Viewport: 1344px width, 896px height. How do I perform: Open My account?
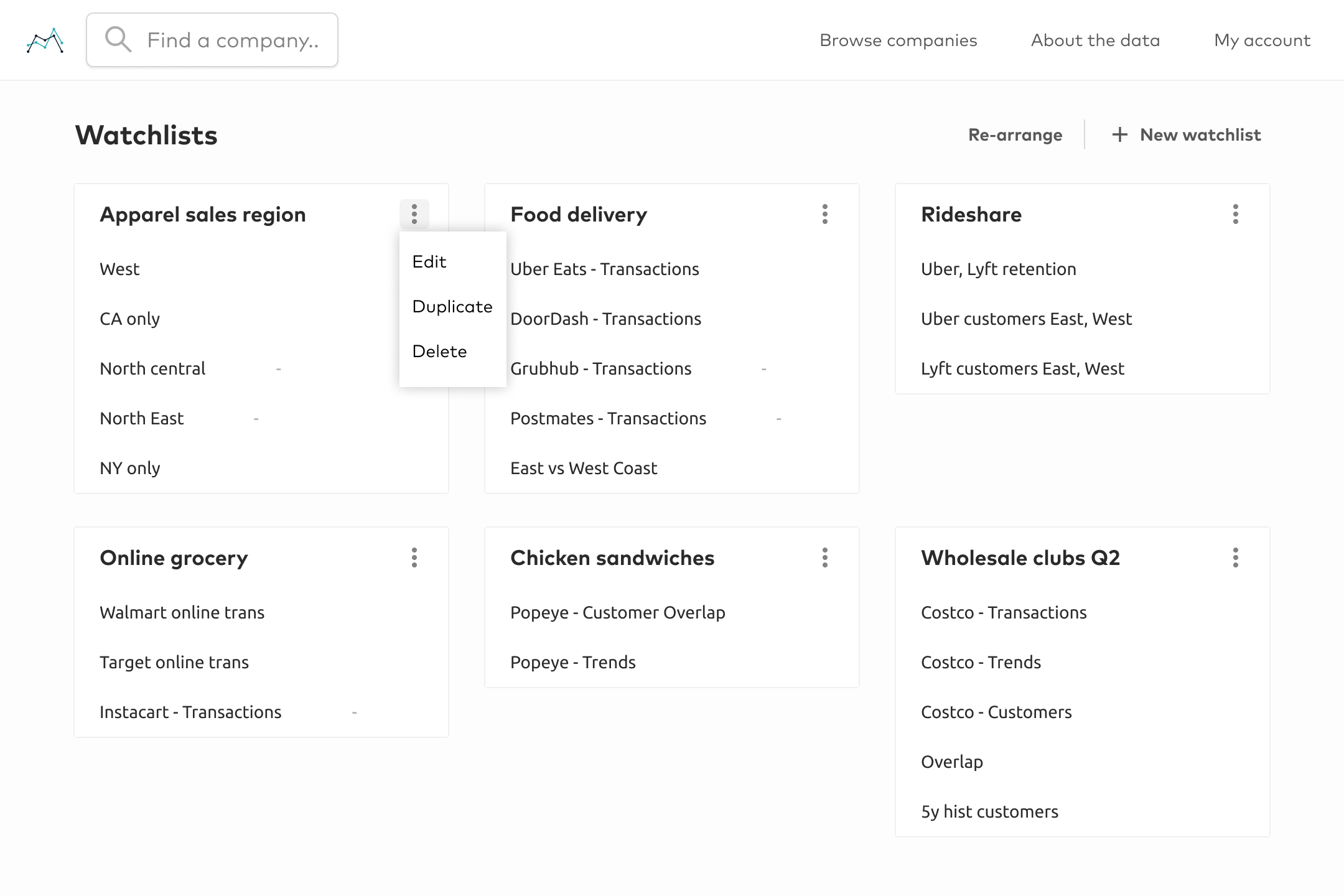[x=1262, y=40]
